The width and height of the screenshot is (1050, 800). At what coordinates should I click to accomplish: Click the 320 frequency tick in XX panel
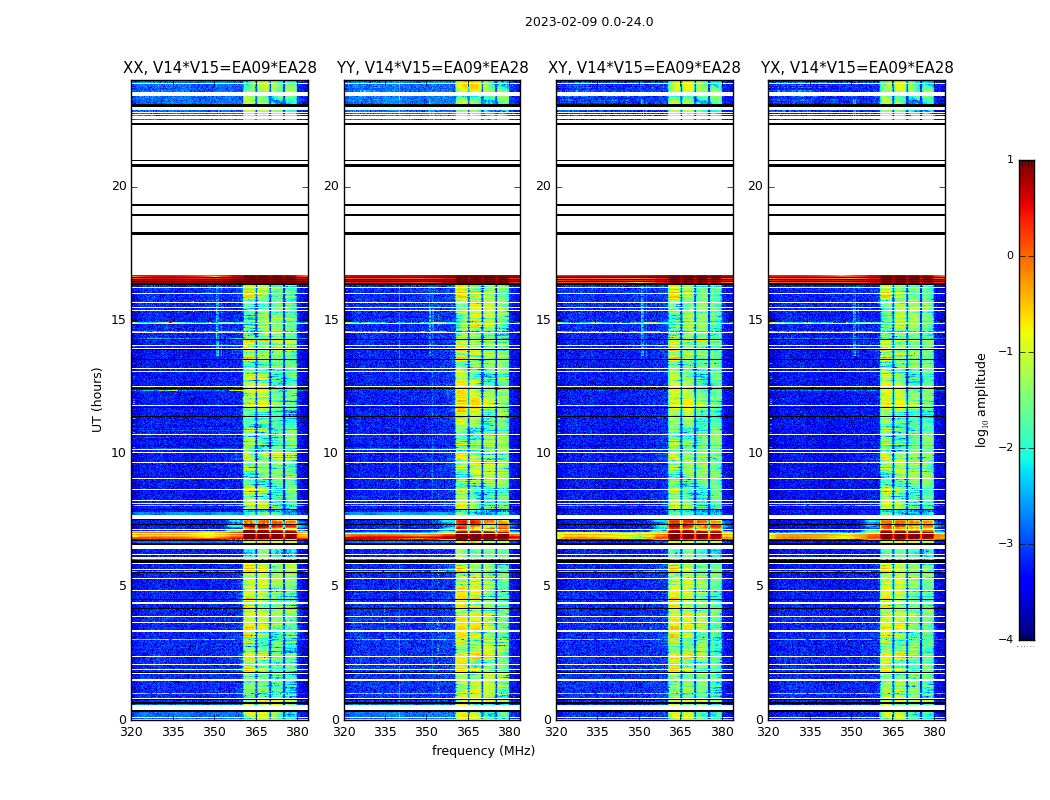point(131,732)
